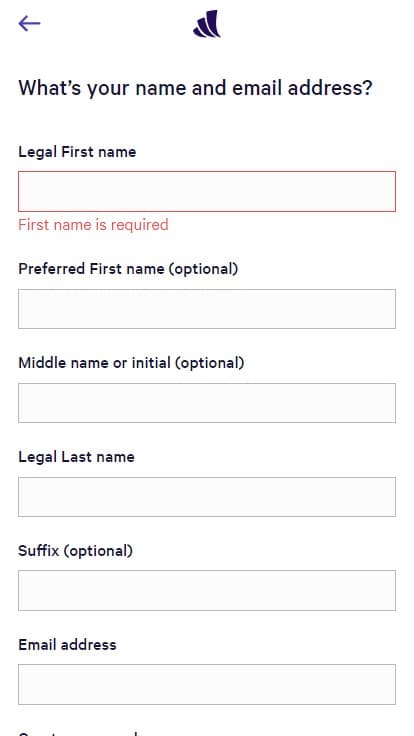Click into the Preferred First name box
The image size is (414, 736).
(x=207, y=309)
